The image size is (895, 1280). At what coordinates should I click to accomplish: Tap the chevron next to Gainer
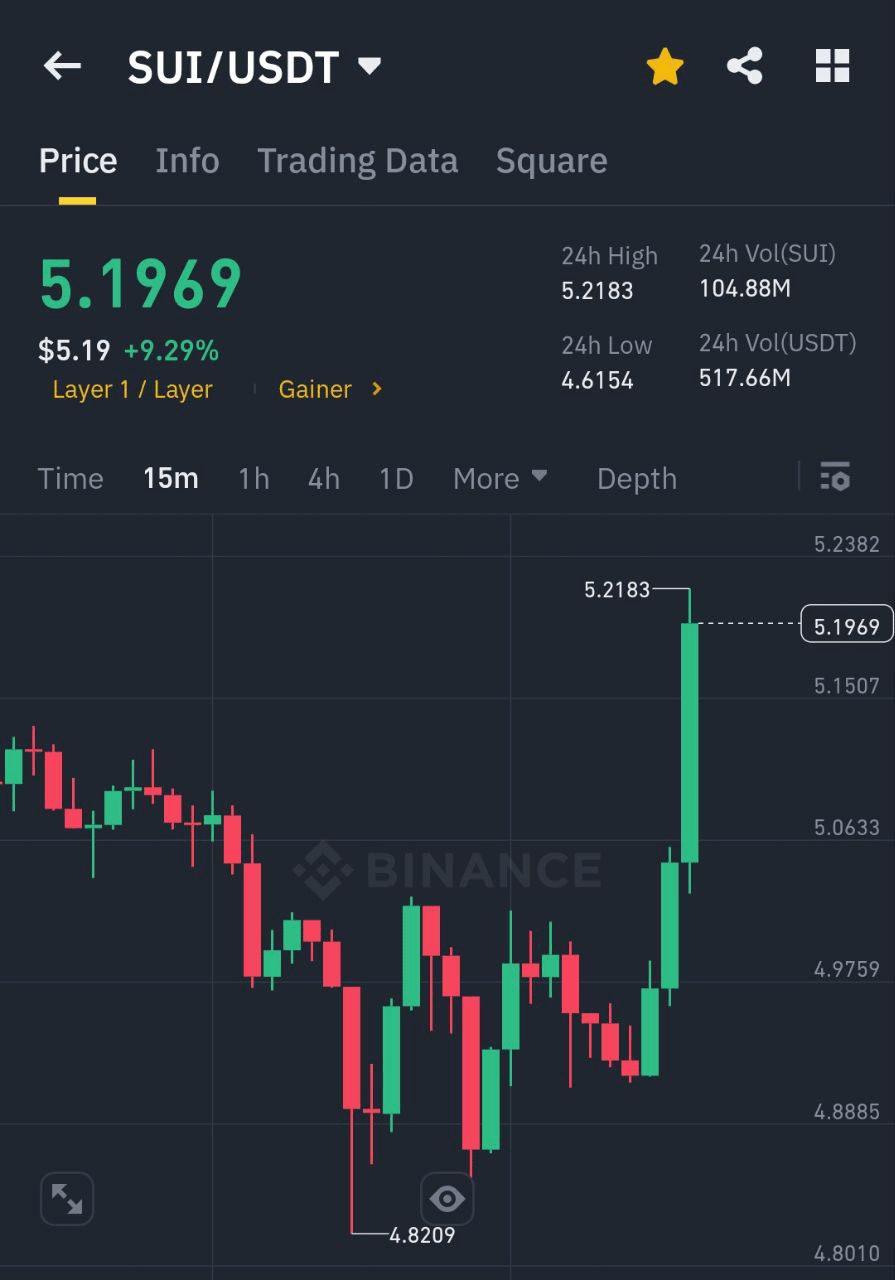click(x=377, y=389)
